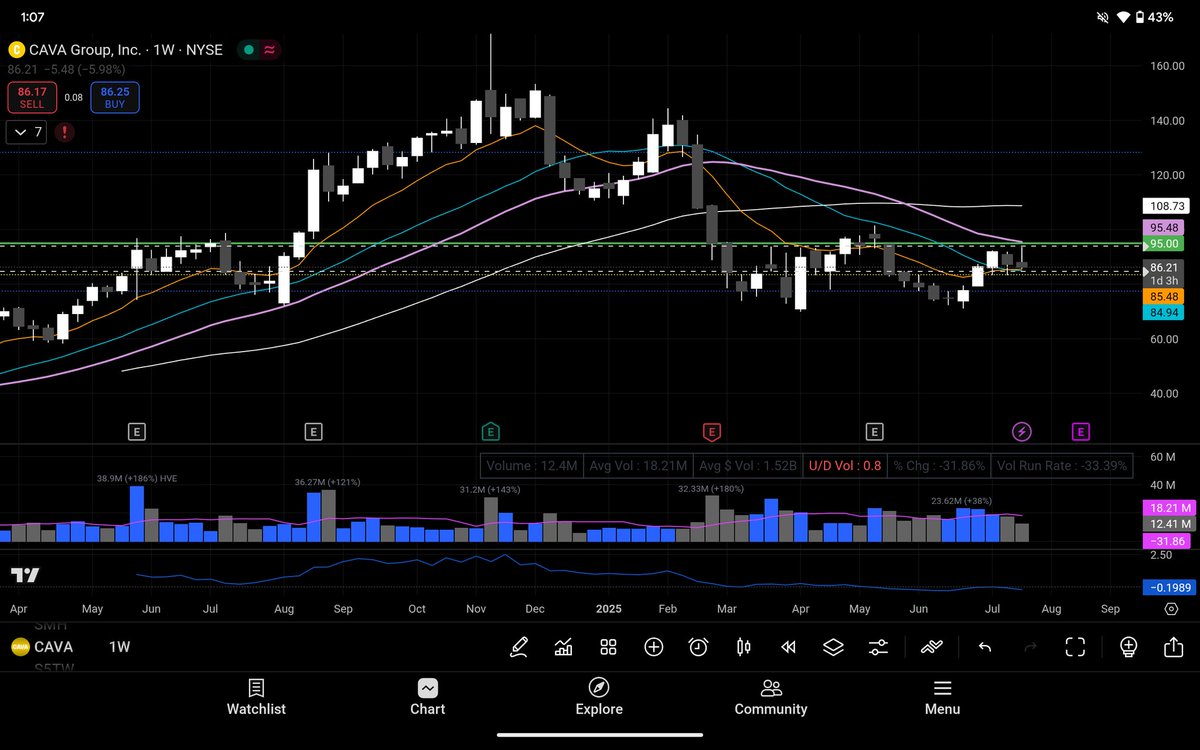This screenshot has width=1200, height=750.
Task: Collapse the indicator legend showing 7
Action: point(26,132)
